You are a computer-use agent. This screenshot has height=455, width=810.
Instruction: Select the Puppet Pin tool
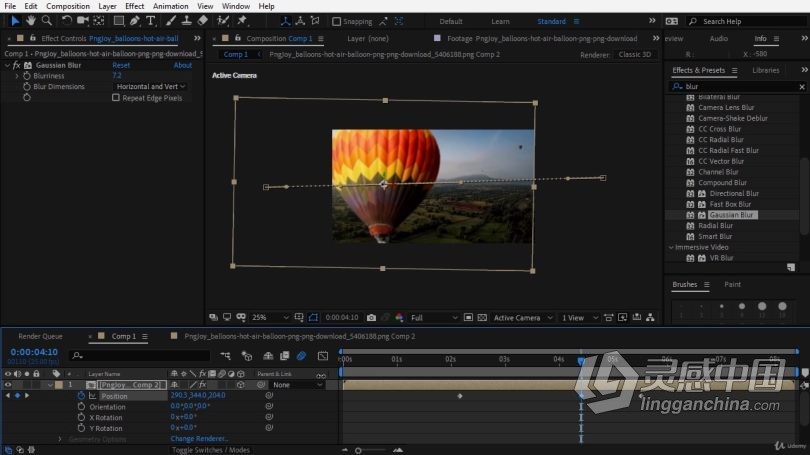(x=242, y=21)
